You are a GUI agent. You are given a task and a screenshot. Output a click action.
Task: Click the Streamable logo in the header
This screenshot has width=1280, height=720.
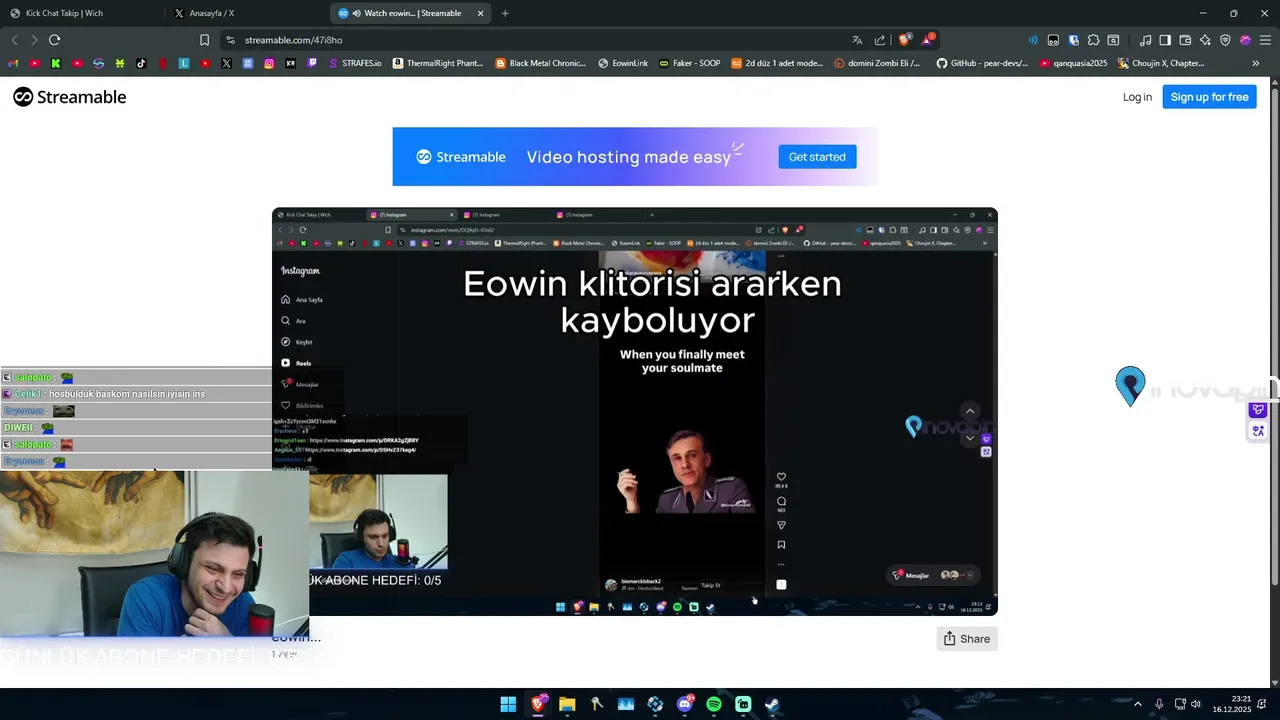pyautogui.click(x=70, y=97)
